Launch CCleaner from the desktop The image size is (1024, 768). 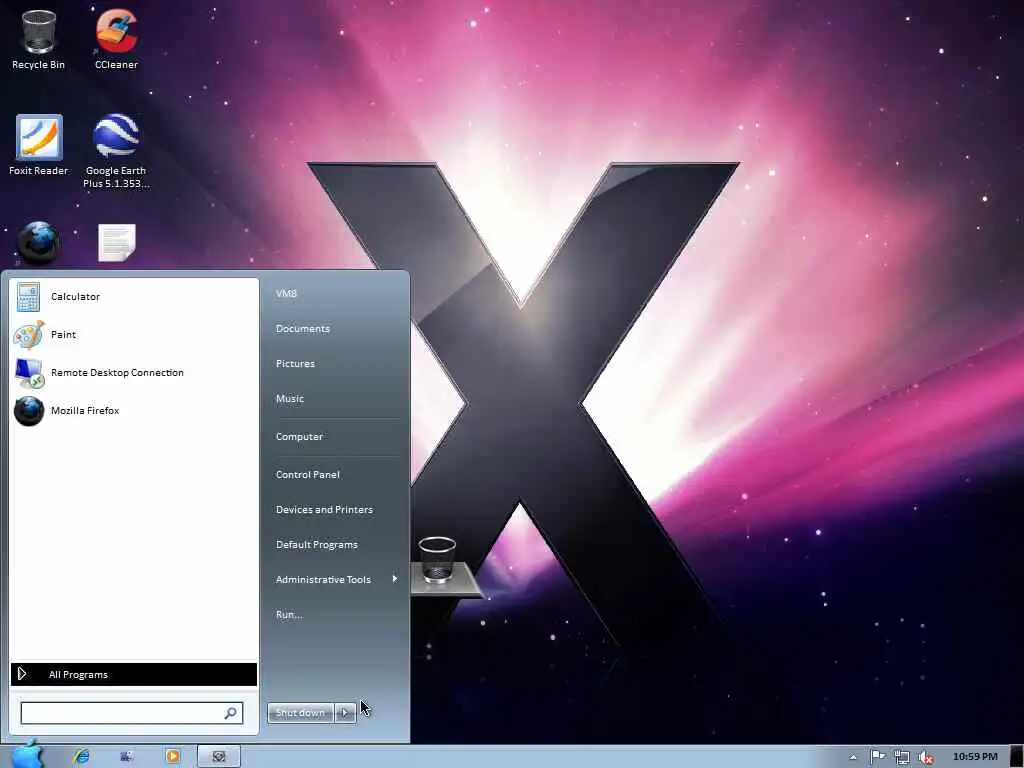click(116, 39)
